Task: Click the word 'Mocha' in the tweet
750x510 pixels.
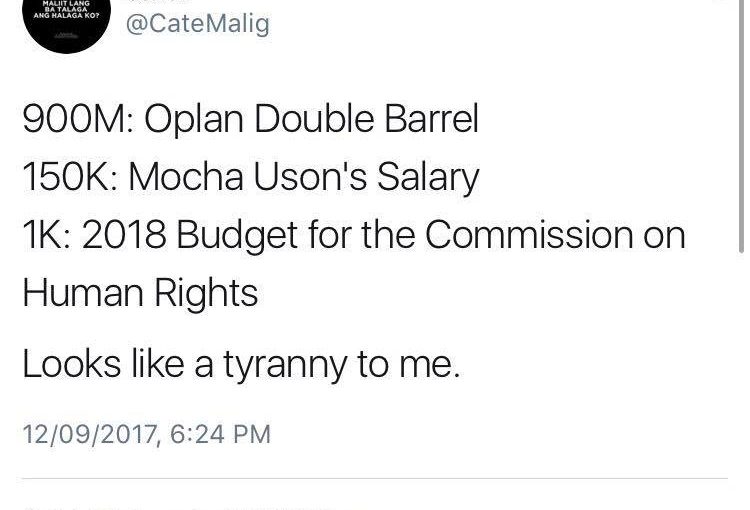Action: (186, 177)
